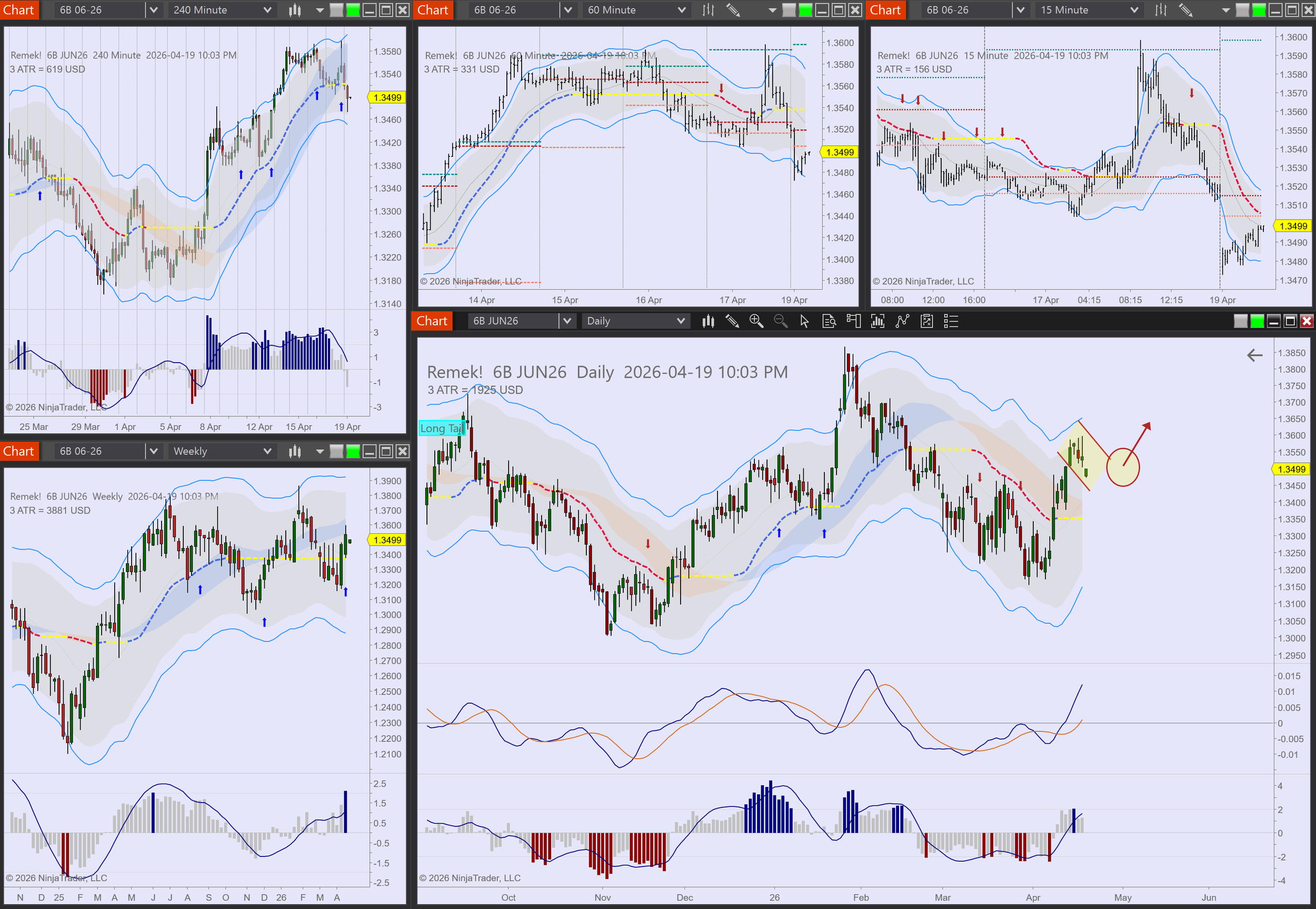1316x909 pixels.
Task: Open Data Box icon in Daily chart toolbar
Action: pos(829,321)
